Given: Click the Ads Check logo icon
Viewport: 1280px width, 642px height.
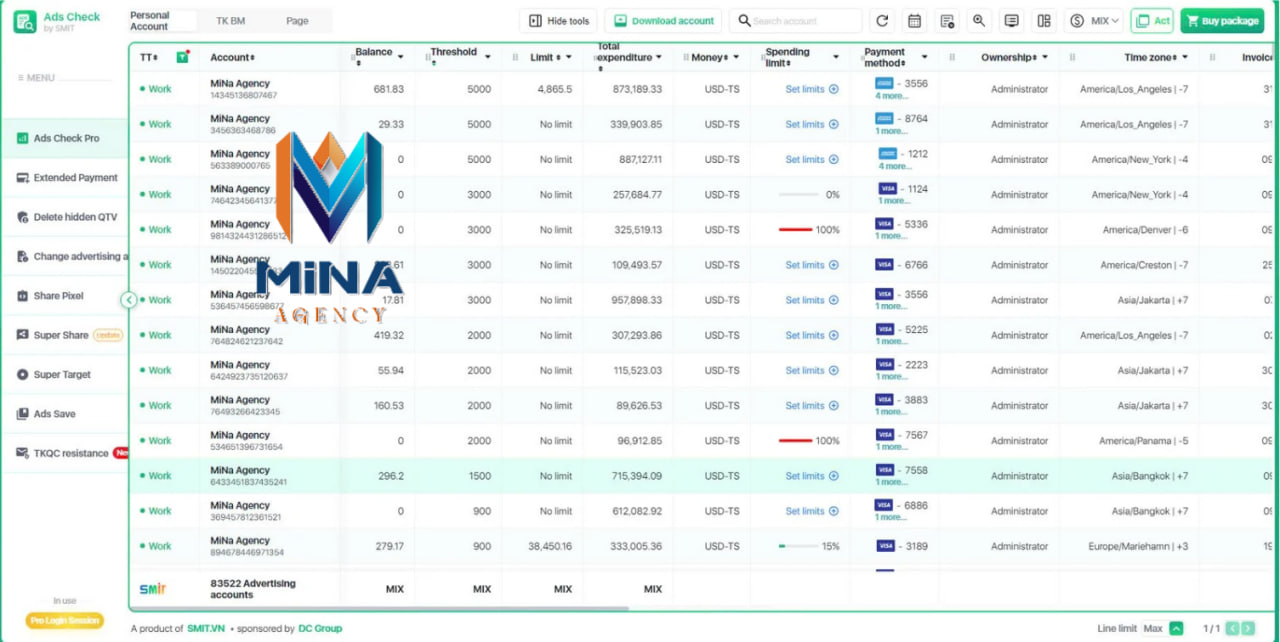Looking at the screenshot, I should (25, 21).
